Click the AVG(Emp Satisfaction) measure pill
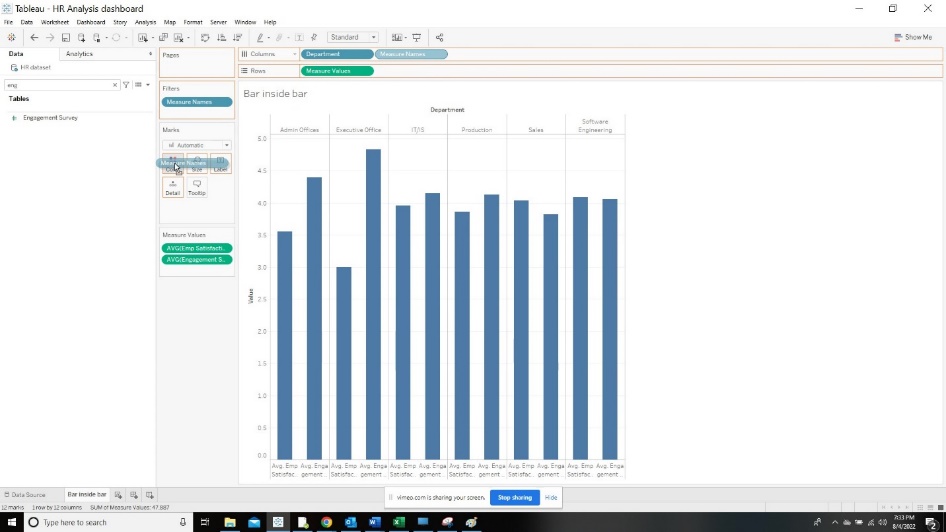This screenshot has width=946, height=532. pyautogui.click(x=197, y=248)
